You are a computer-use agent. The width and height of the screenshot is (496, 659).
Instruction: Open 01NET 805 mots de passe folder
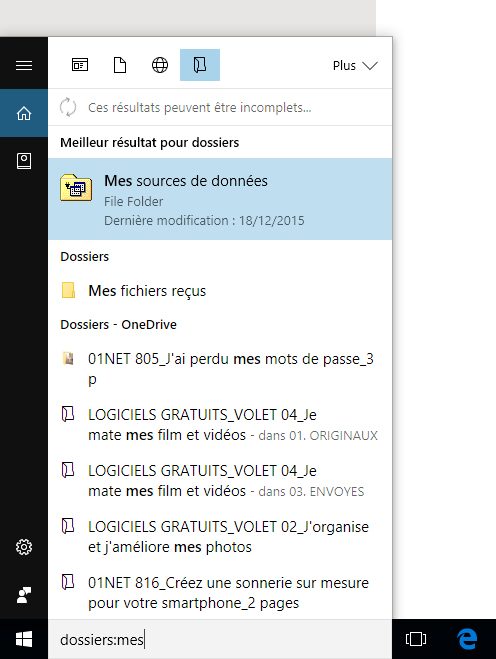pos(220,369)
